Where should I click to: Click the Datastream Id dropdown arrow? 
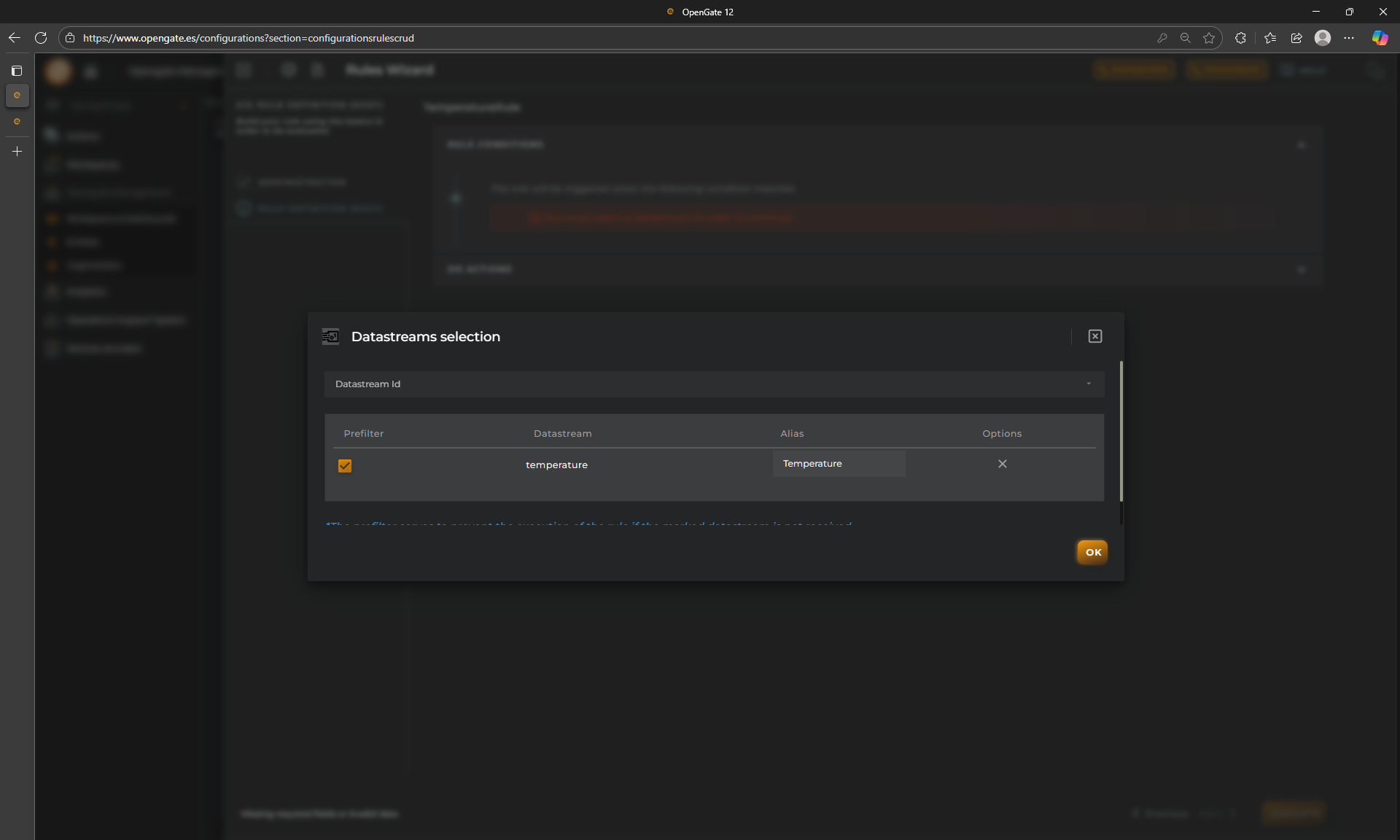click(x=1089, y=384)
